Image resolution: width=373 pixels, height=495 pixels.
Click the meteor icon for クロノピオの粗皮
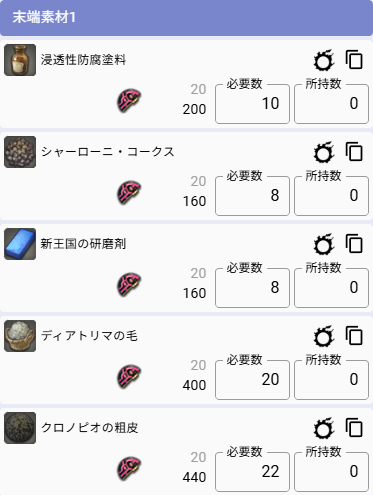click(x=324, y=428)
